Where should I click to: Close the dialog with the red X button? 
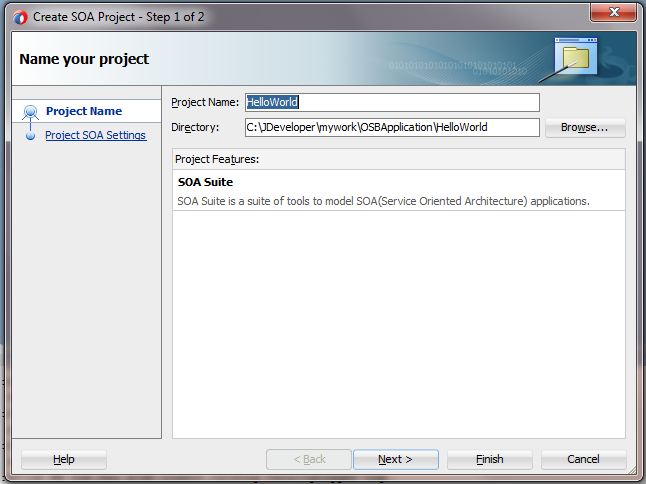click(x=613, y=12)
